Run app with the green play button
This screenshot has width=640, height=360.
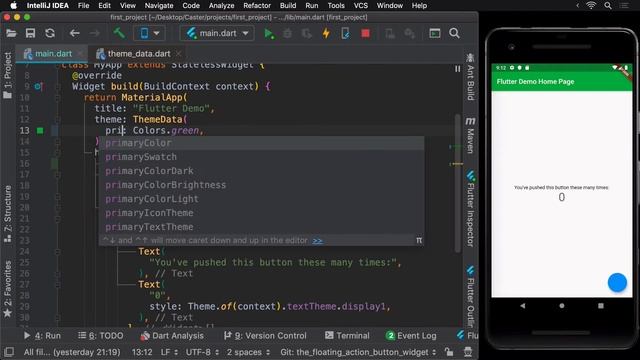click(x=269, y=33)
